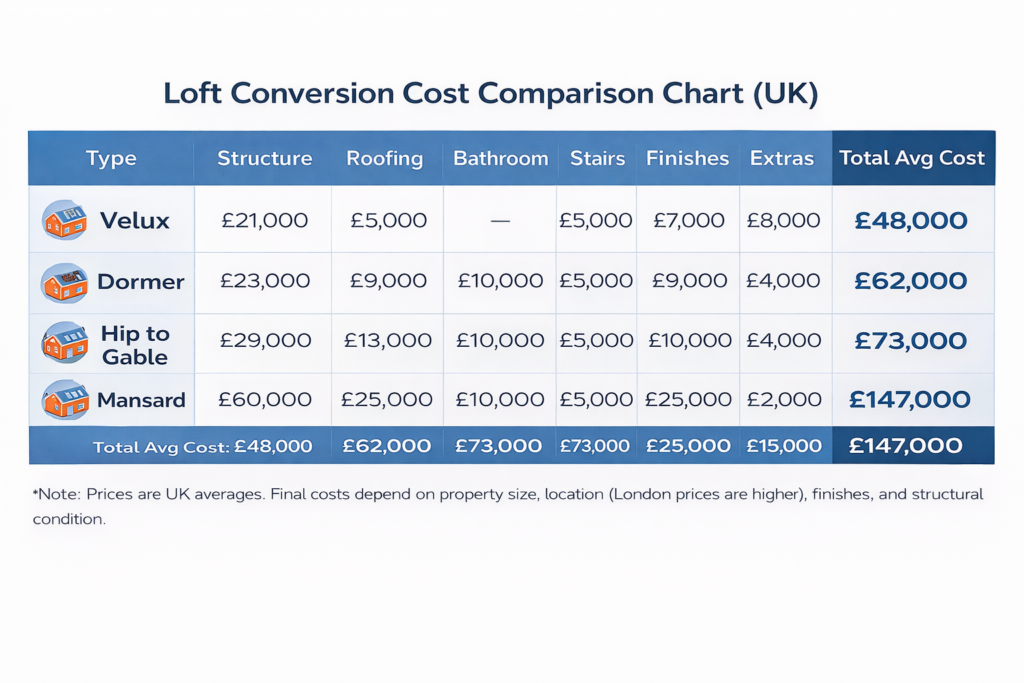
Task: Select the Type column header
Action: 111,158
